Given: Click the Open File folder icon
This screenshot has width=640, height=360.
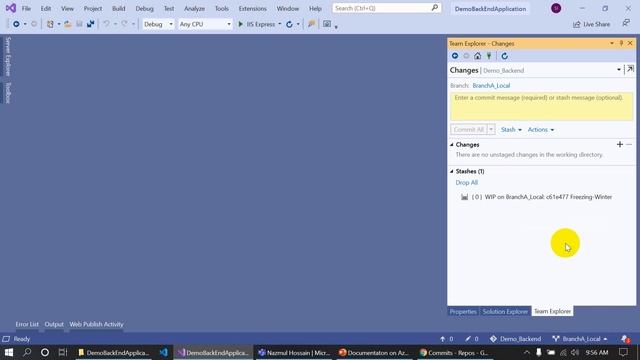Looking at the screenshot, I should click(68, 24).
